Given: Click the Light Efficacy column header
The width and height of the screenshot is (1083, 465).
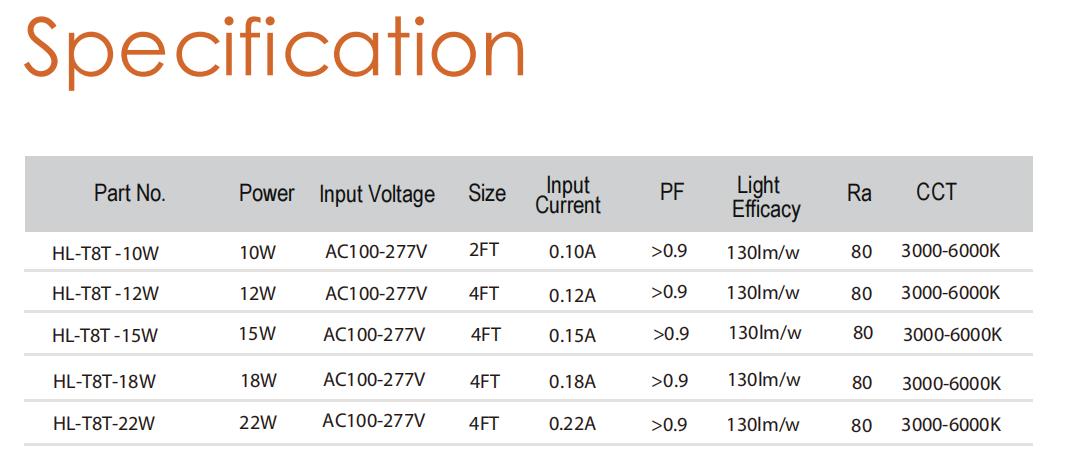Looking at the screenshot, I should [x=766, y=198].
